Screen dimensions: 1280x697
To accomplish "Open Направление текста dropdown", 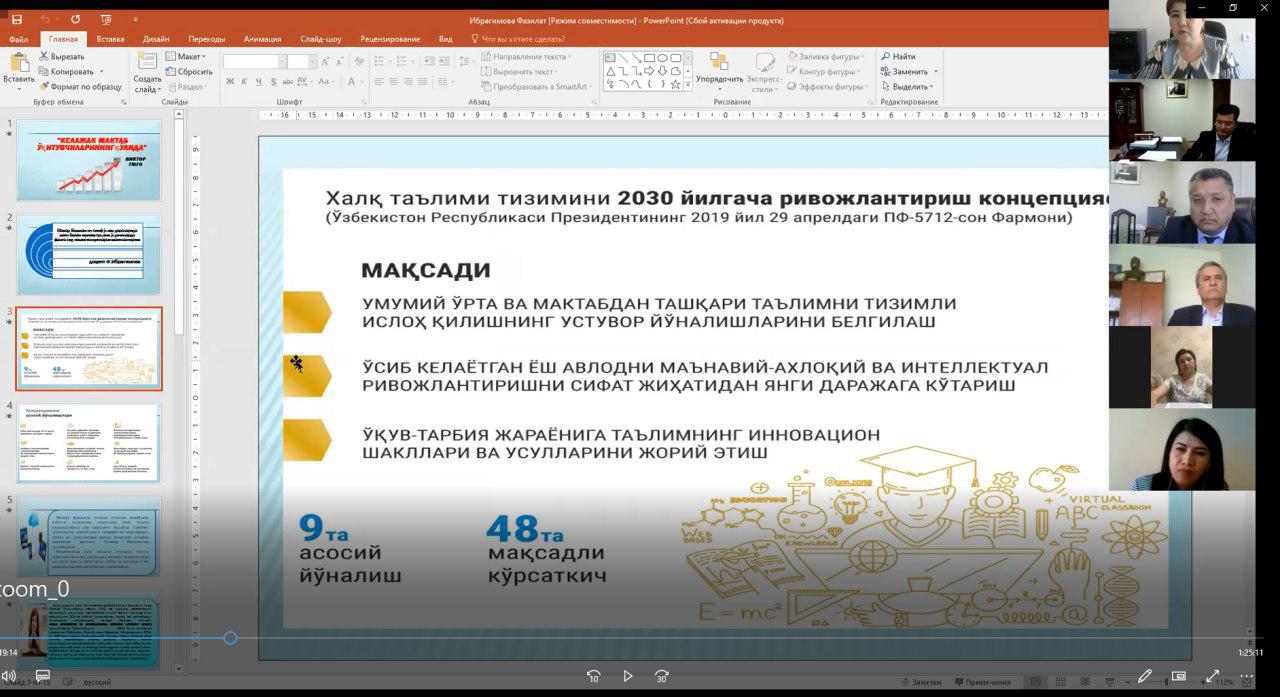I will coord(526,57).
